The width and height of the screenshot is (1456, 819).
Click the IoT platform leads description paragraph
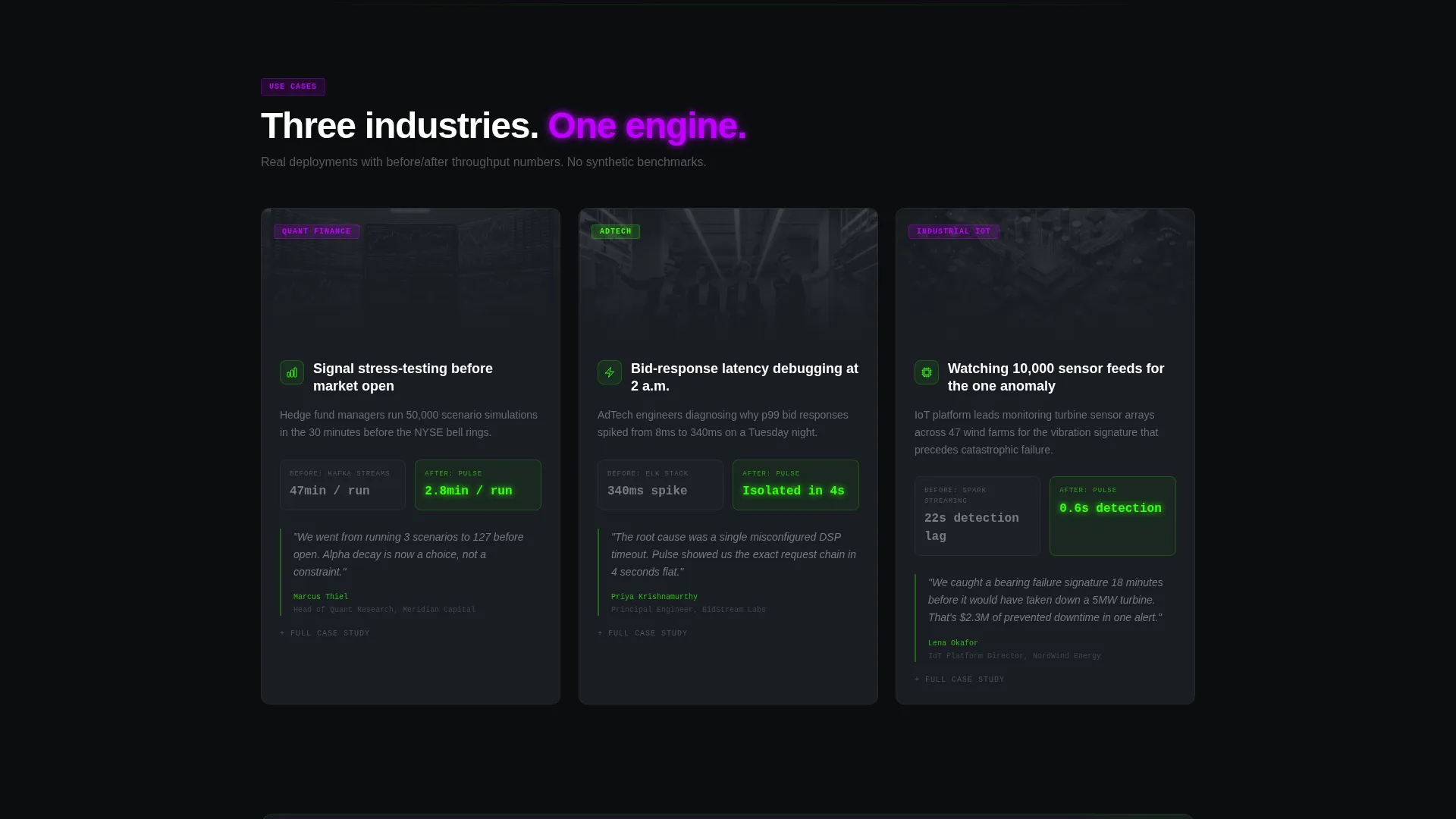coord(1036,432)
